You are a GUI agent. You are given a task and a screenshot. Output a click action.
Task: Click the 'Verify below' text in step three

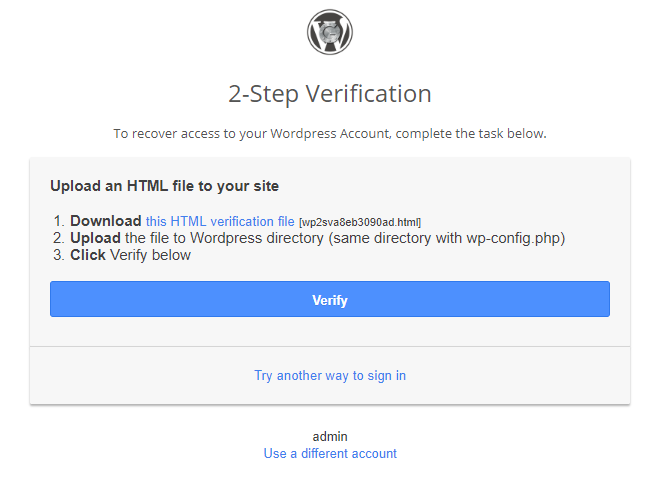click(150, 255)
